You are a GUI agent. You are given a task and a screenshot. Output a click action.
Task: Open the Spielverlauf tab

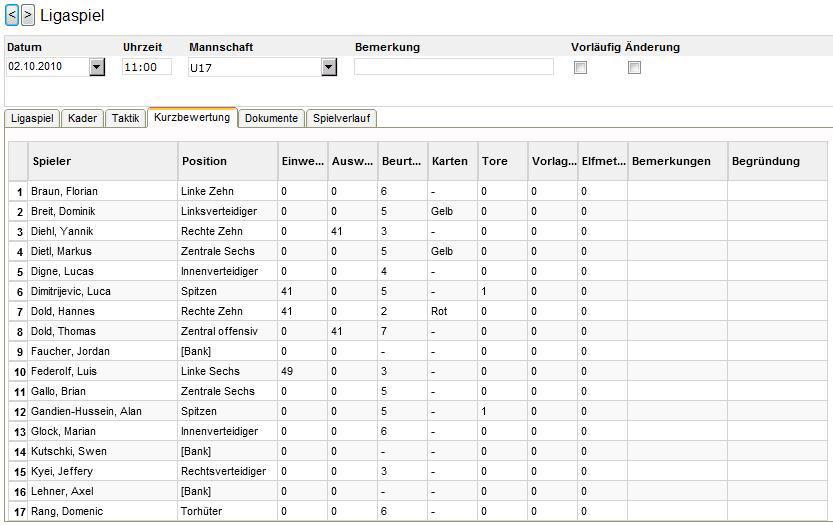[x=342, y=118]
